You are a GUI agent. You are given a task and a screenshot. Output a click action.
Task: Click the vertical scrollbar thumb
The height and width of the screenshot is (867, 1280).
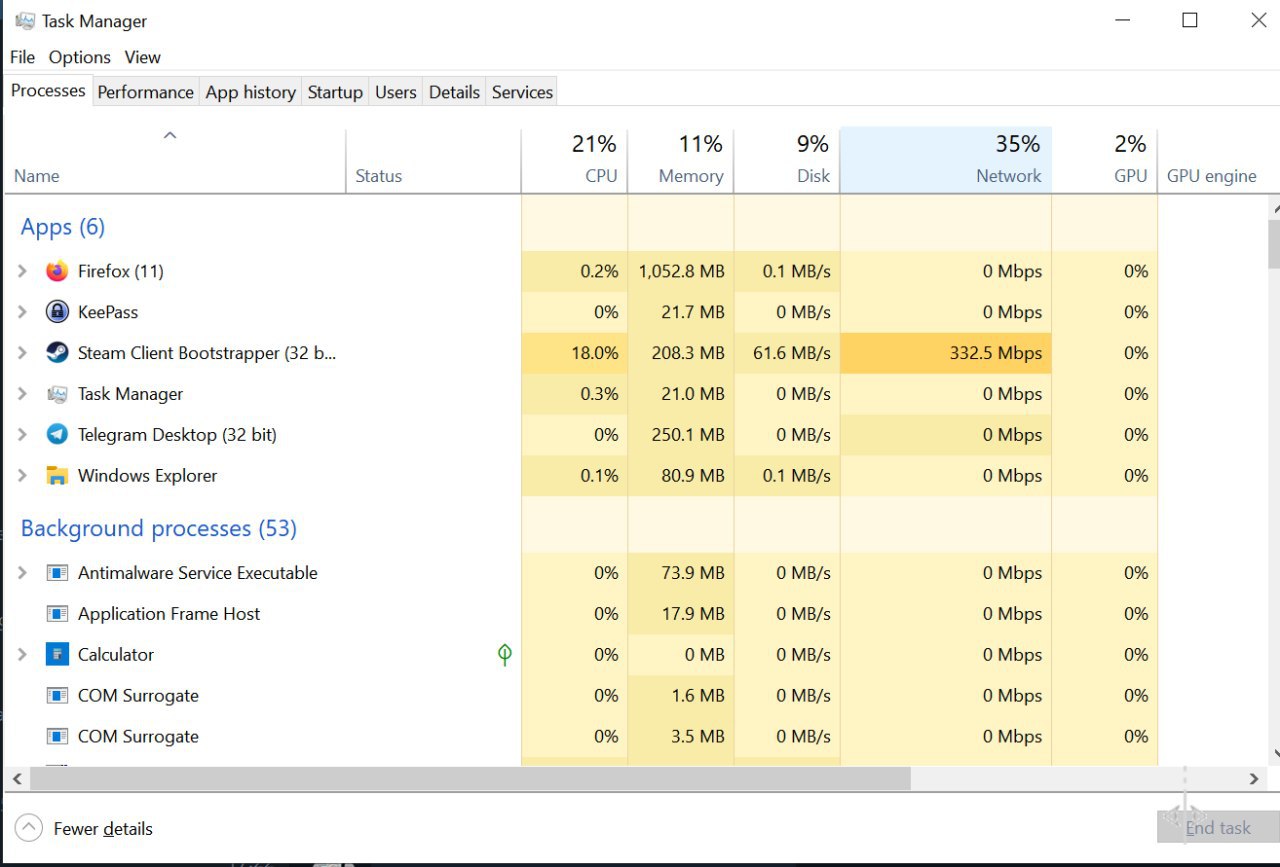click(1274, 244)
